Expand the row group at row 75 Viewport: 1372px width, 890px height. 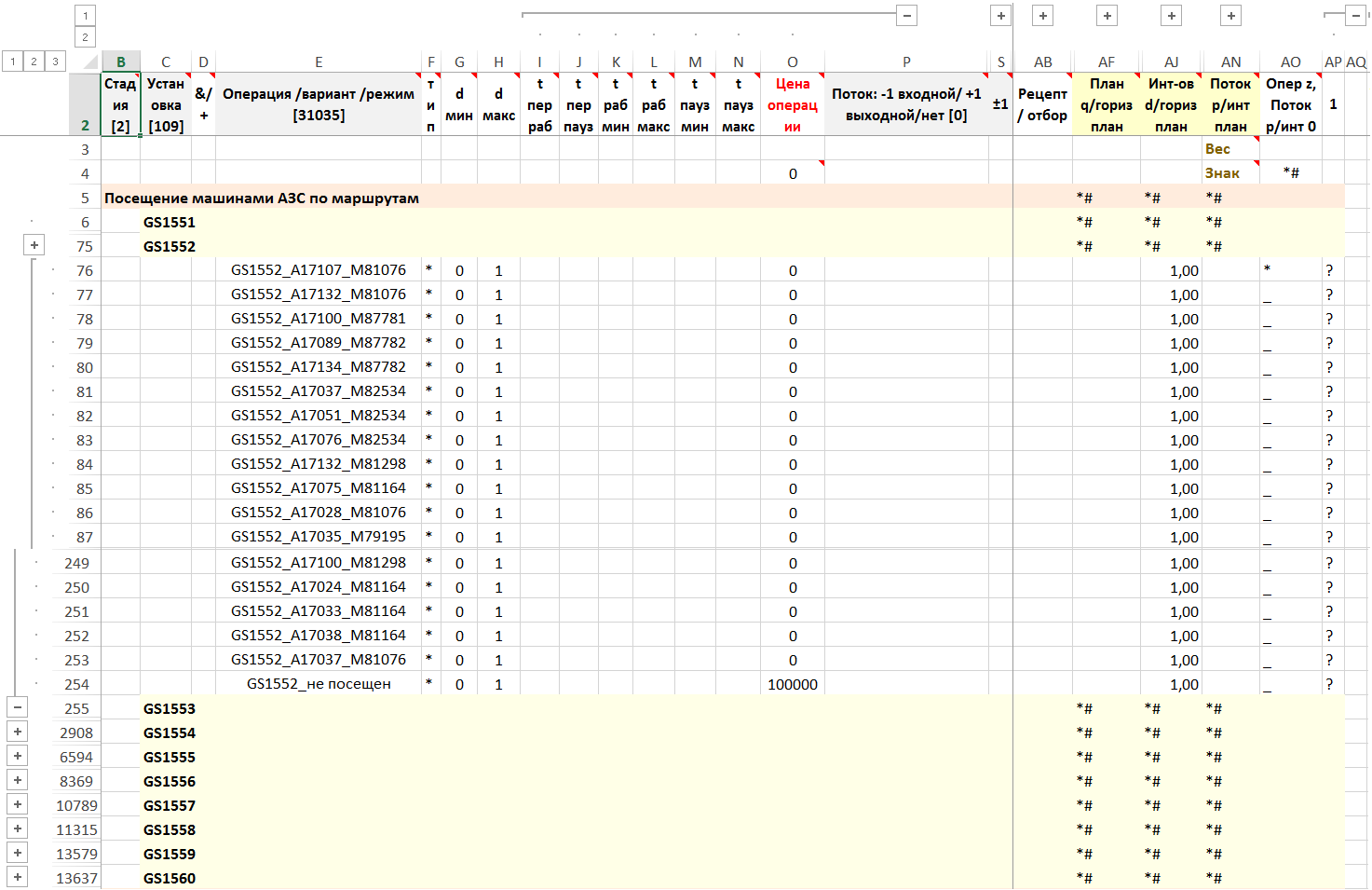tap(34, 245)
